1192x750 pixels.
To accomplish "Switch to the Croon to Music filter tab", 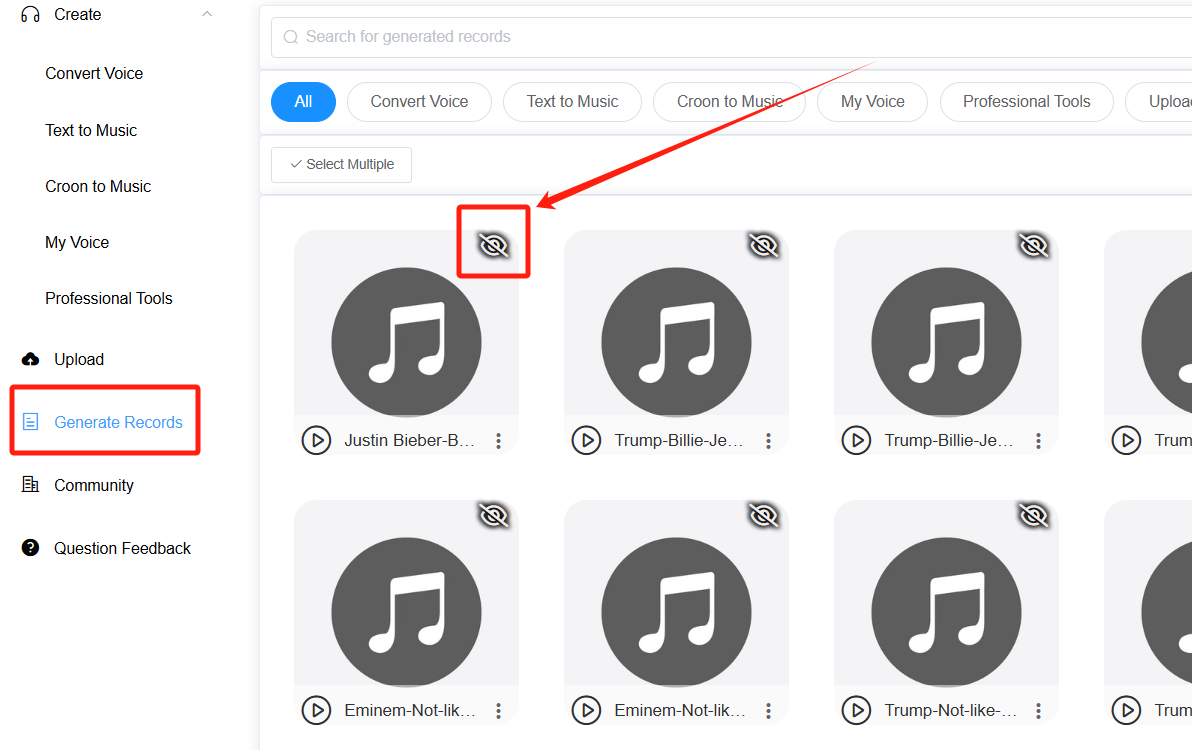I will click(x=730, y=102).
